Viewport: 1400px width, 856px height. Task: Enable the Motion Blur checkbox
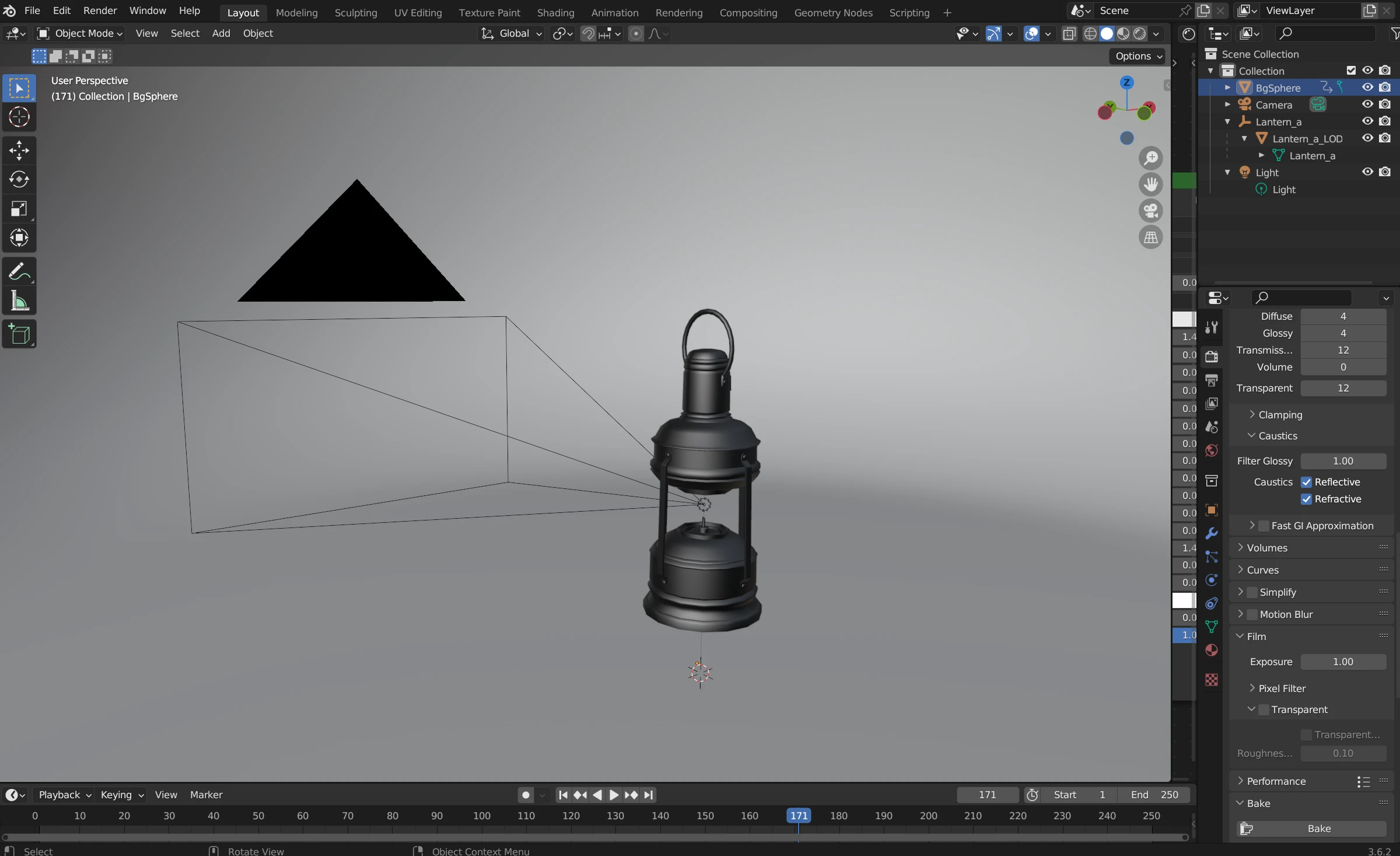(1252, 614)
